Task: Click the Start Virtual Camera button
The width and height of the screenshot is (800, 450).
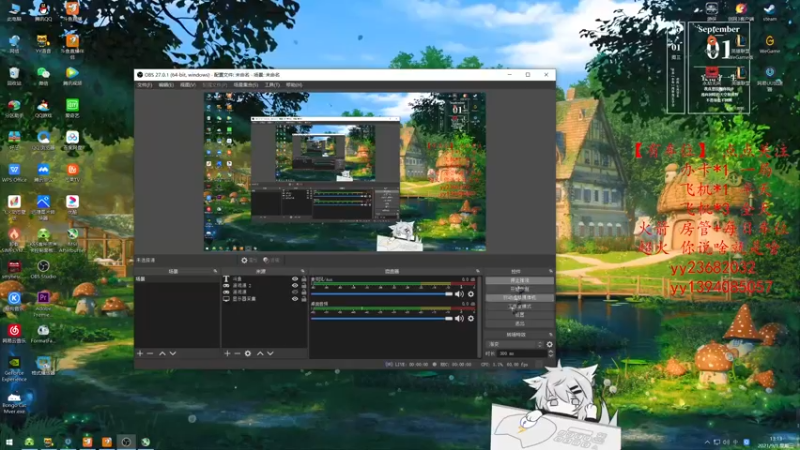Action: click(519, 297)
